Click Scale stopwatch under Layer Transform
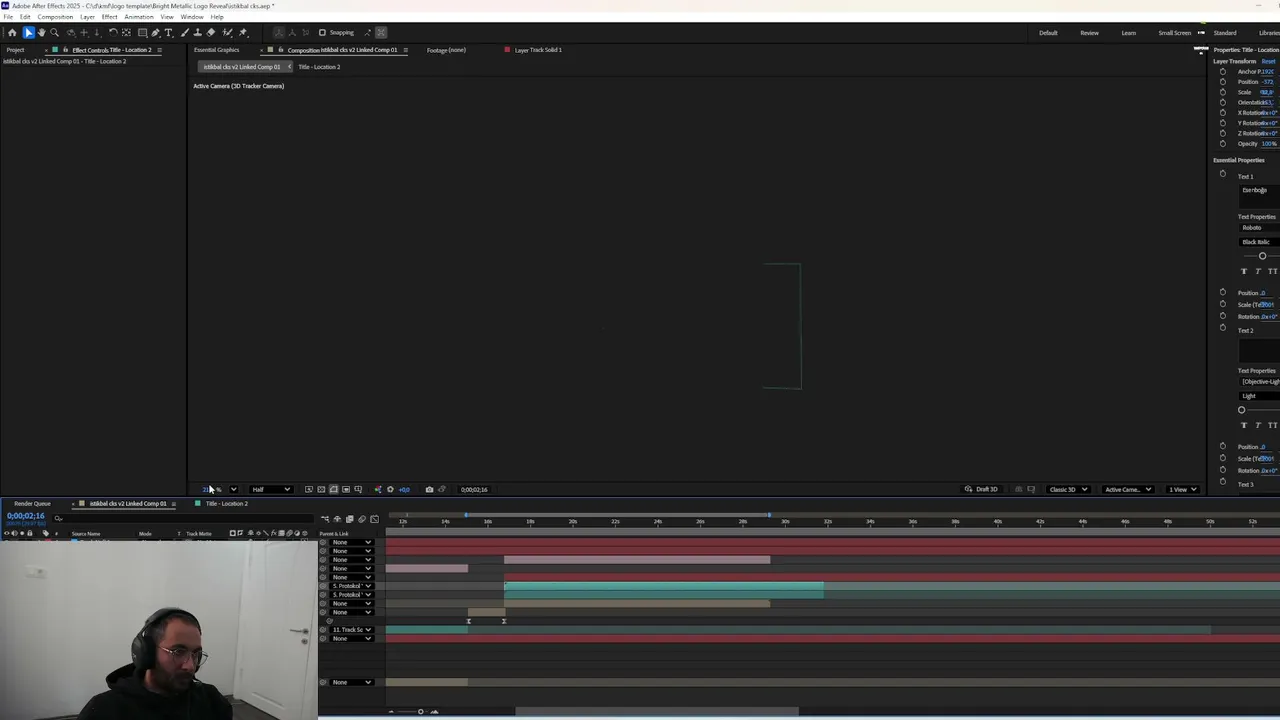The image size is (1280, 720). (1222, 92)
